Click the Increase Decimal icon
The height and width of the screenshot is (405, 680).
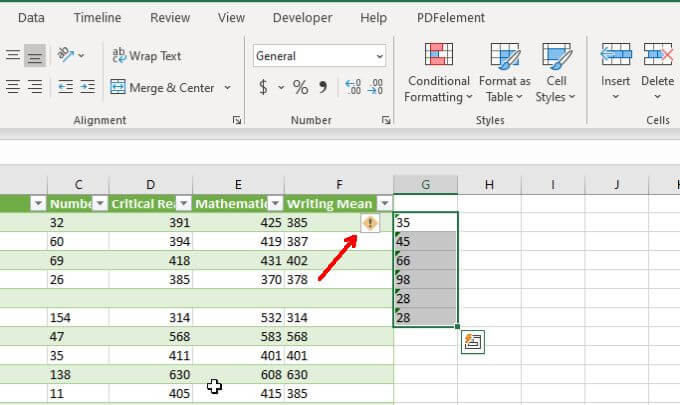pyautogui.click(x=354, y=88)
